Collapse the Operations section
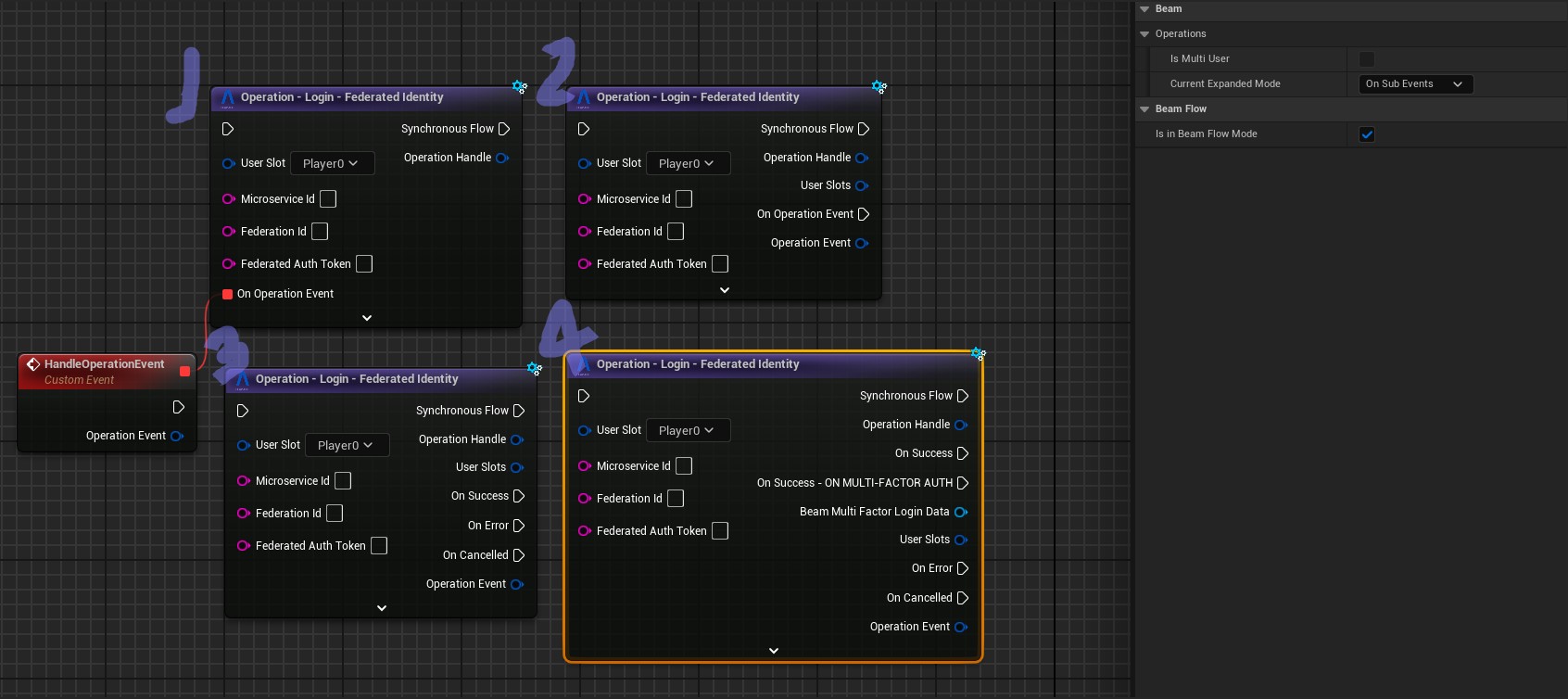This screenshot has height=699, width=1568. click(x=1144, y=34)
